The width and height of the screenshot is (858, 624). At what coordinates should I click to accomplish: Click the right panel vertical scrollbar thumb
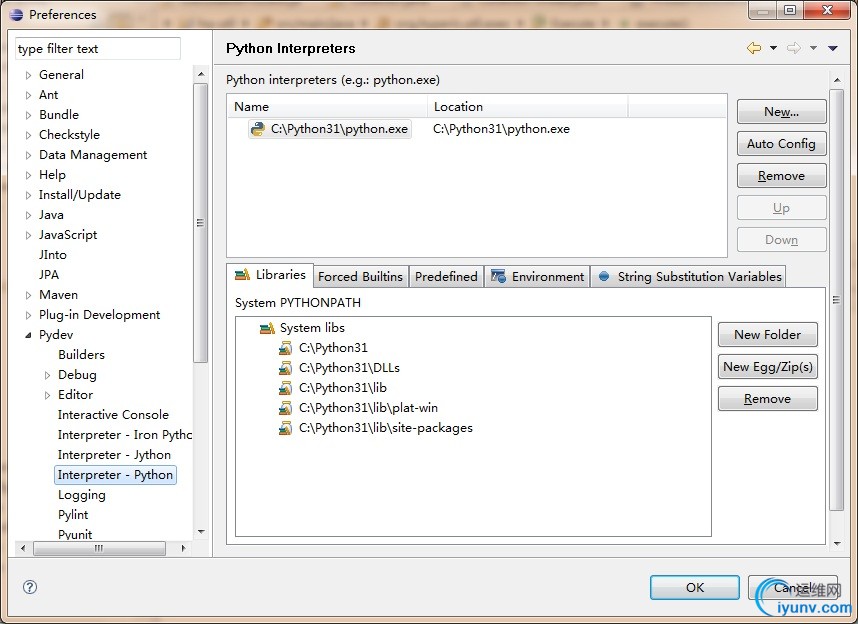[x=836, y=299]
